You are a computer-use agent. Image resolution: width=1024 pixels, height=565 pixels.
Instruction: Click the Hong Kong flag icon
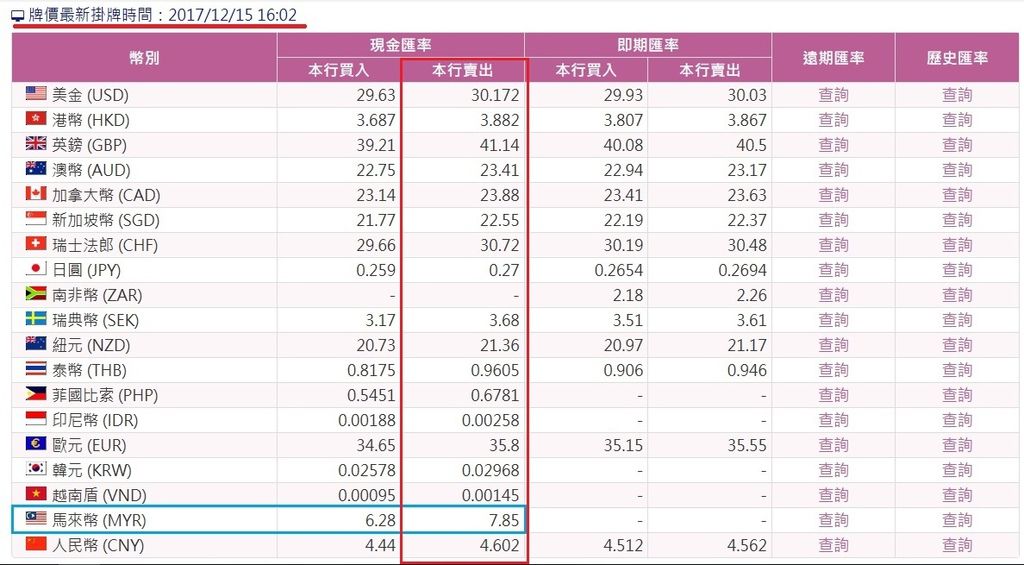pos(36,118)
